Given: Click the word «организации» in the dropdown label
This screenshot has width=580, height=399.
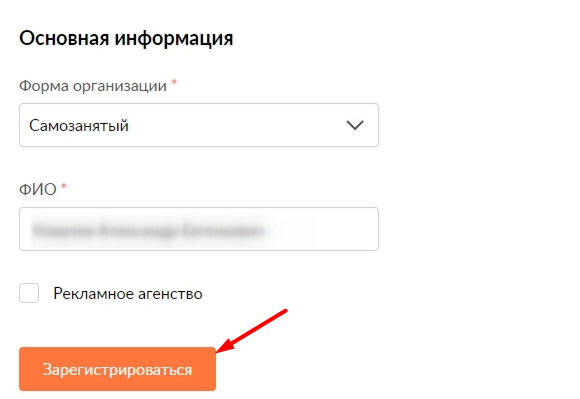Looking at the screenshot, I should (x=120, y=87).
